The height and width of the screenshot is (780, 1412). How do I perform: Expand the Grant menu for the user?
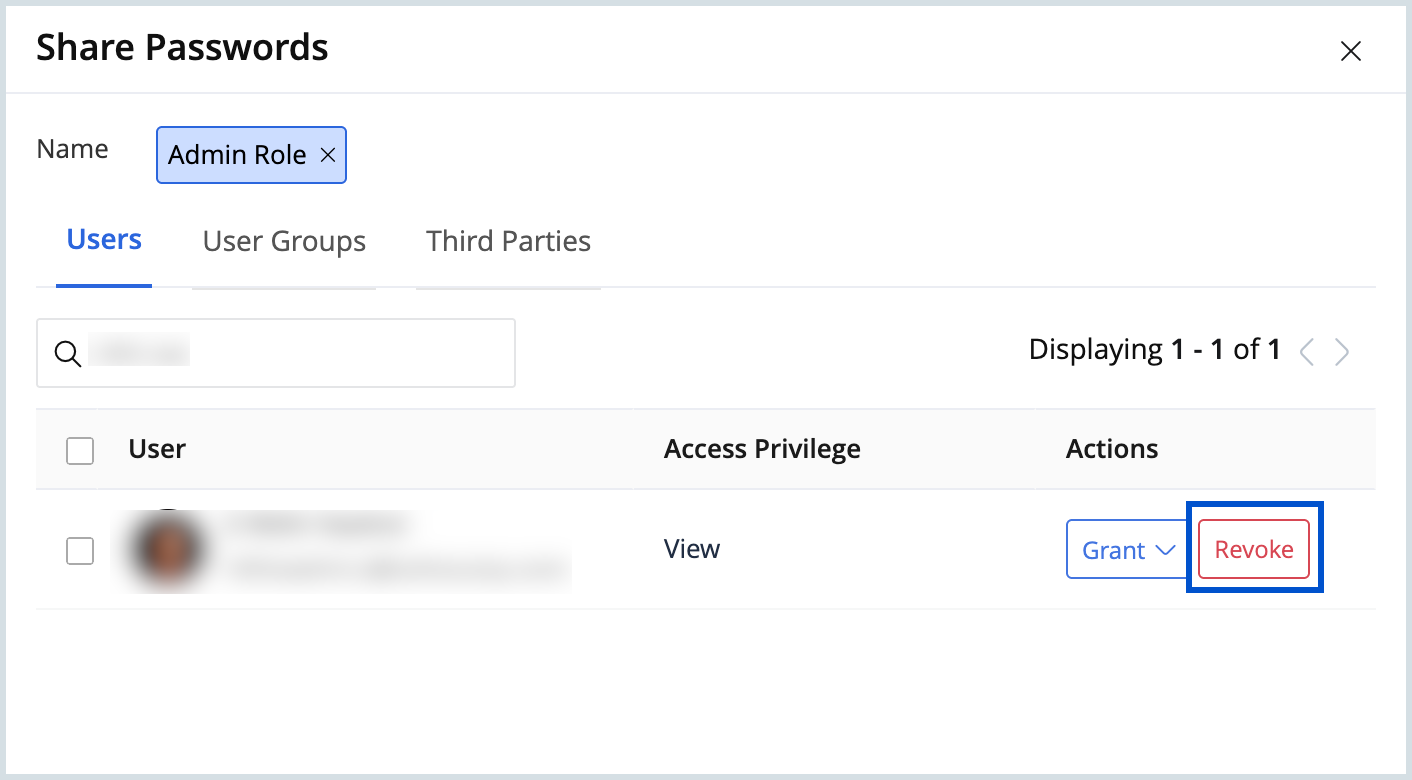pos(1126,549)
